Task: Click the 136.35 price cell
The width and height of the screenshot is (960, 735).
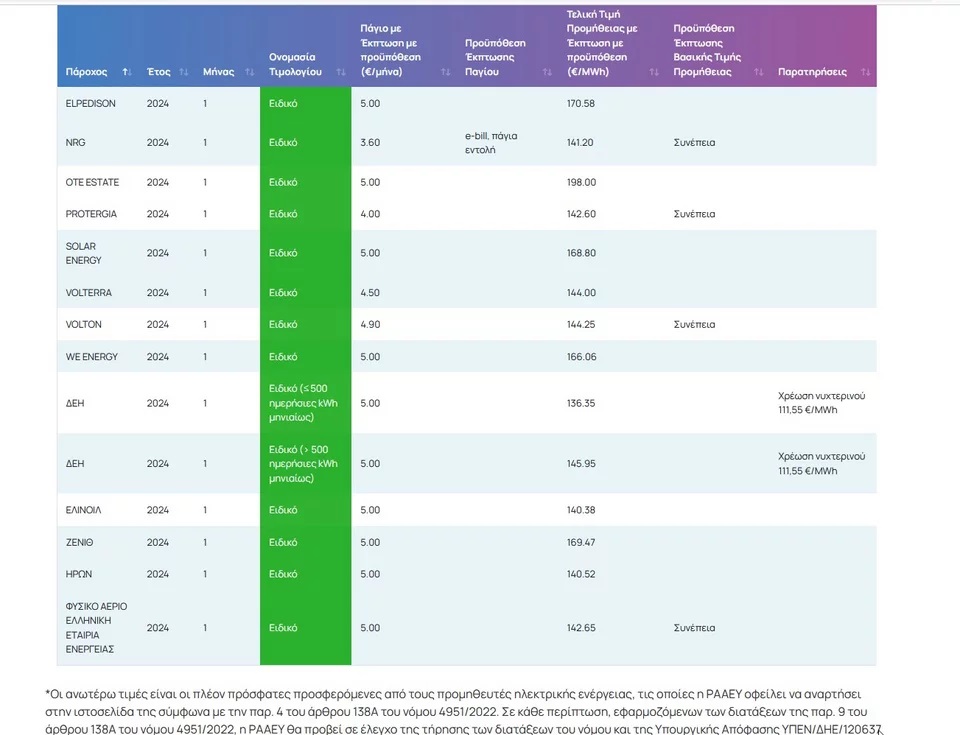Action: point(580,403)
